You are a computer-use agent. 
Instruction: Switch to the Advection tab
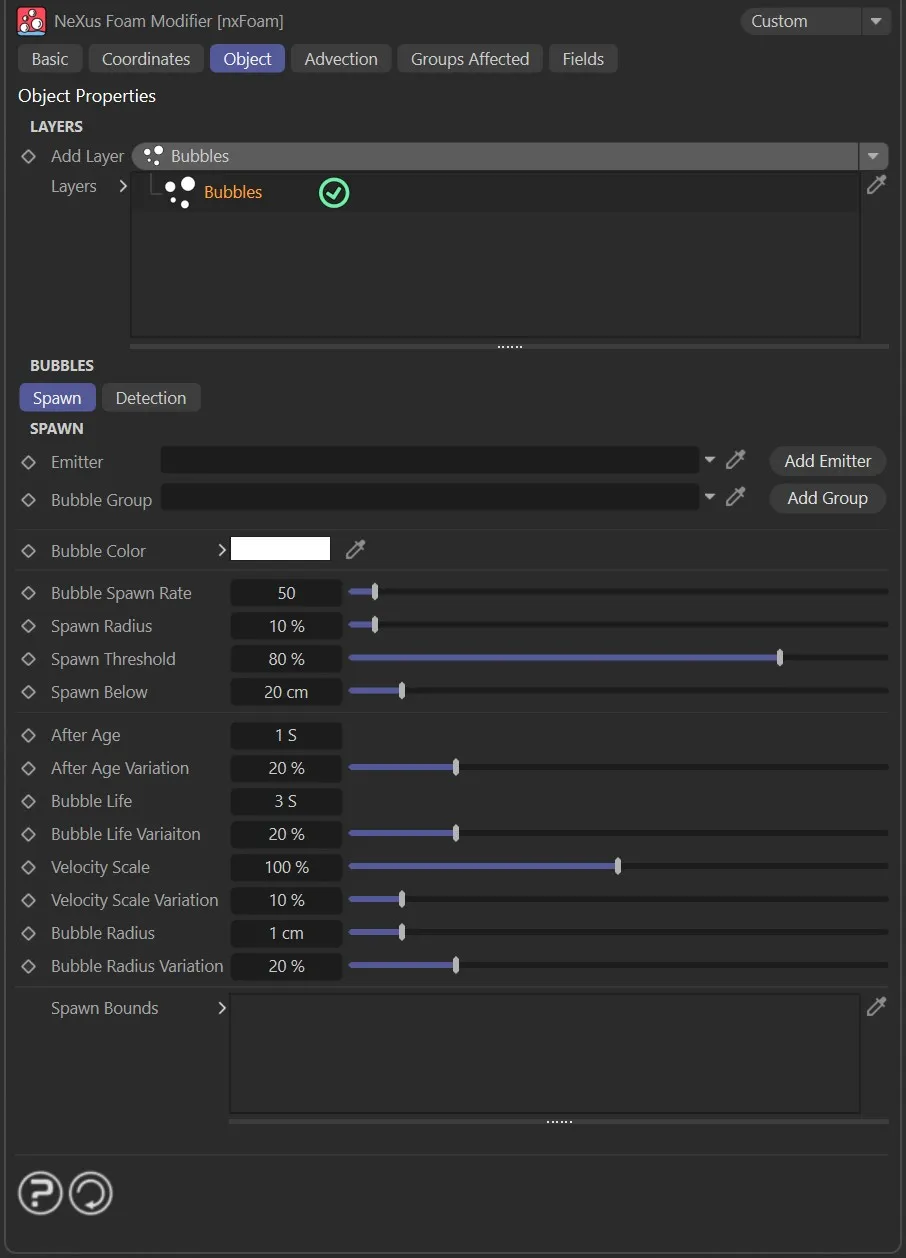[x=341, y=59]
